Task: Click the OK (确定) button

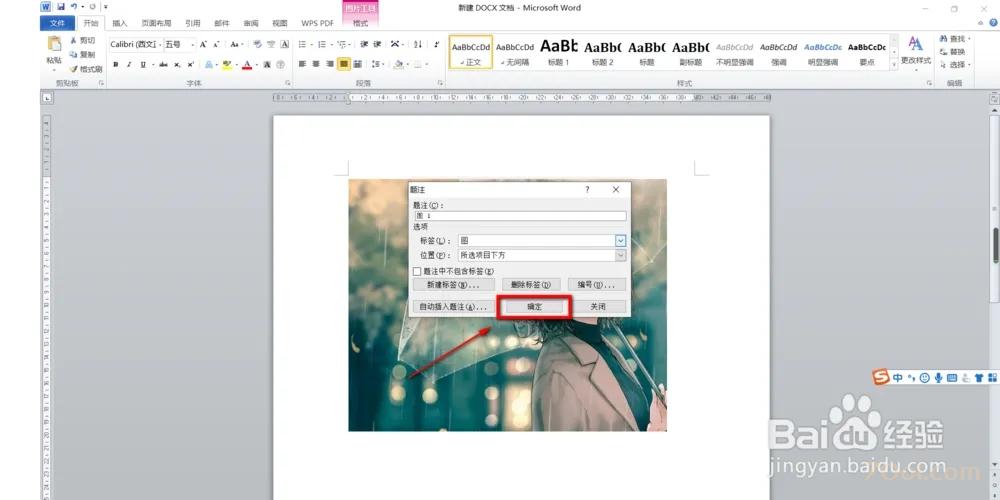Action: [x=534, y=307]
